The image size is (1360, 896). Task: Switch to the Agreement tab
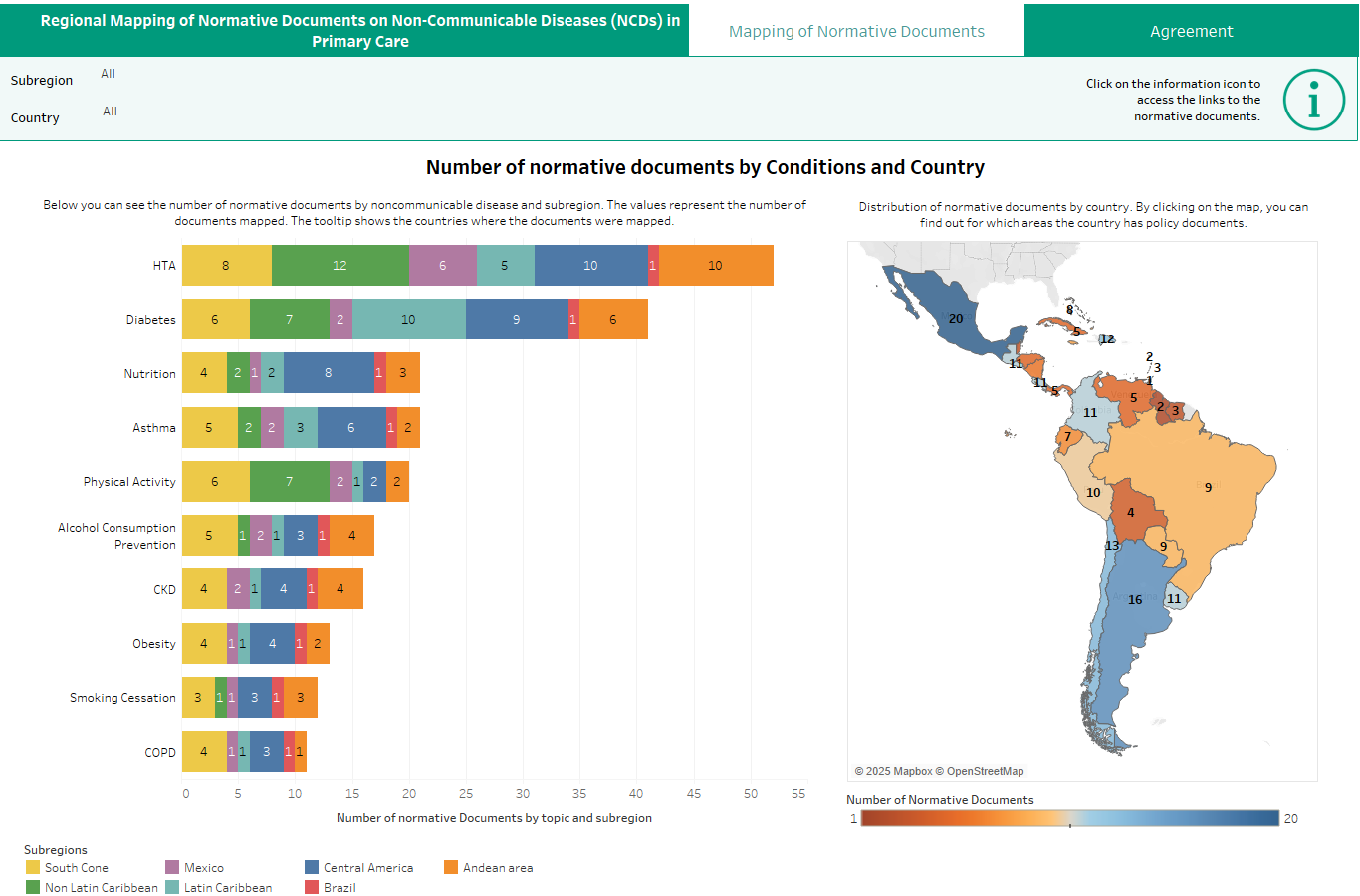point(1191,31)
